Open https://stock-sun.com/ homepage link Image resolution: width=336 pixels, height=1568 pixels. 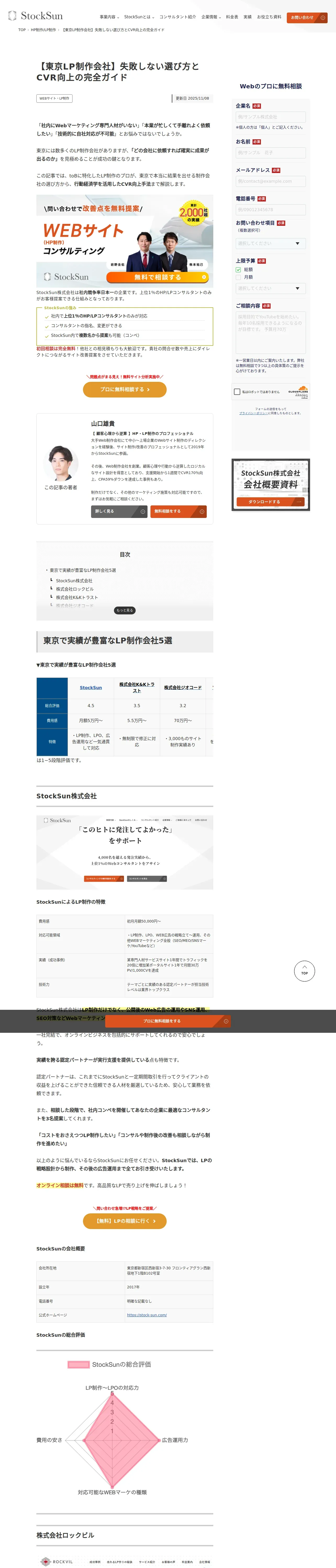coord(147,1315)
